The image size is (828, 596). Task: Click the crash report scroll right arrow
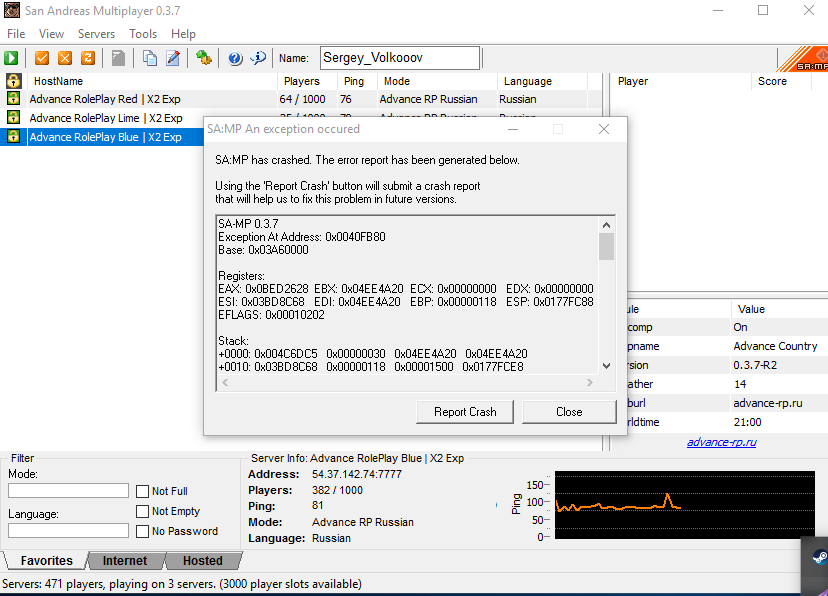590,383
